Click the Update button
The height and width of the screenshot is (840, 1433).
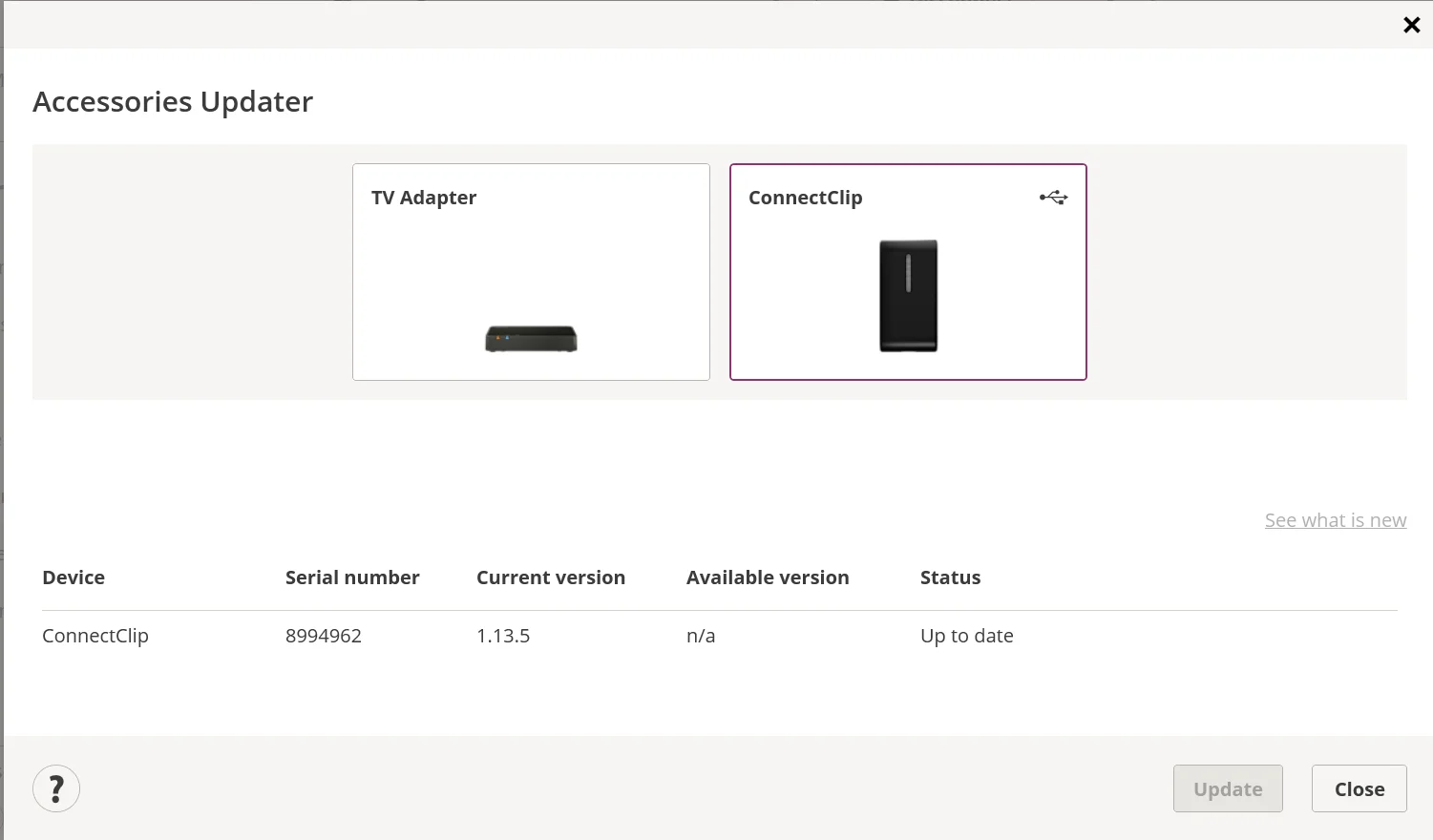[1228, 788]
